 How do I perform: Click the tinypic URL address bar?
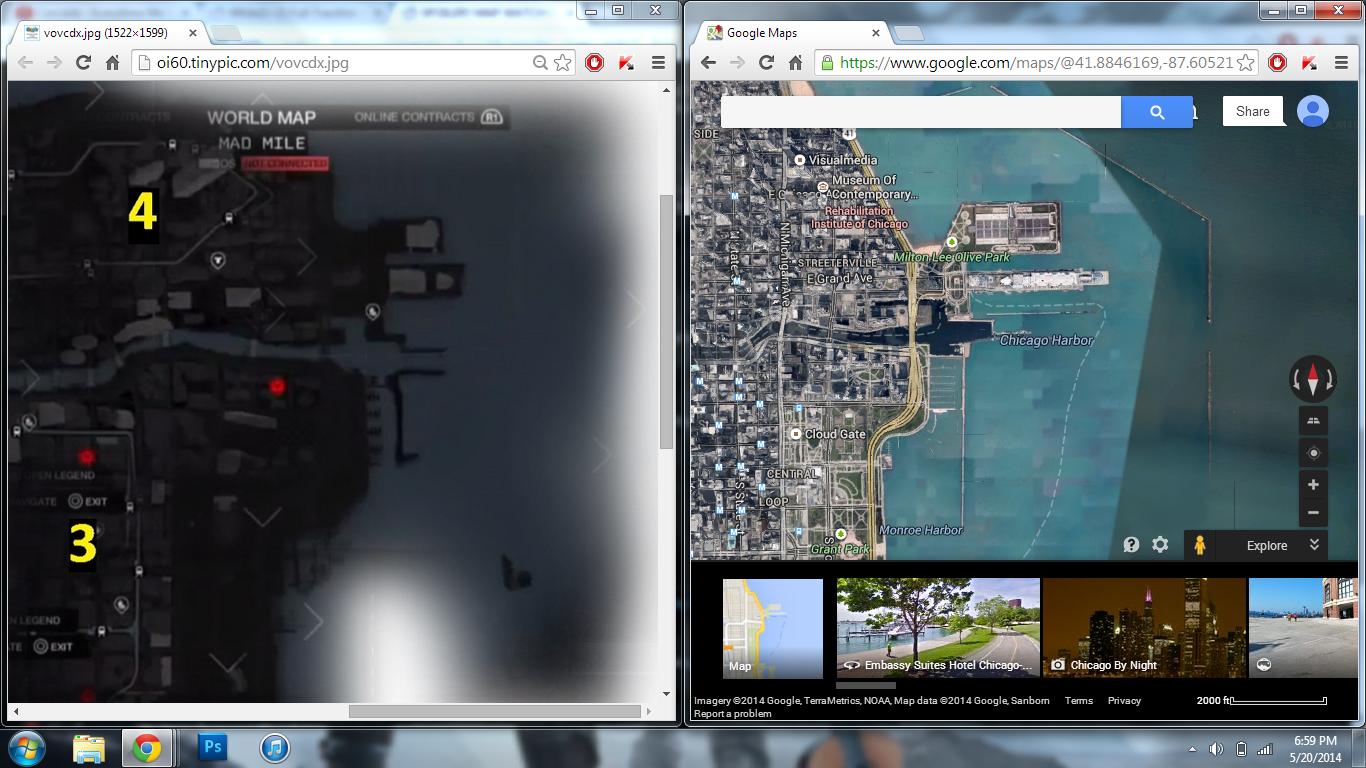click(x=340, y=62)
